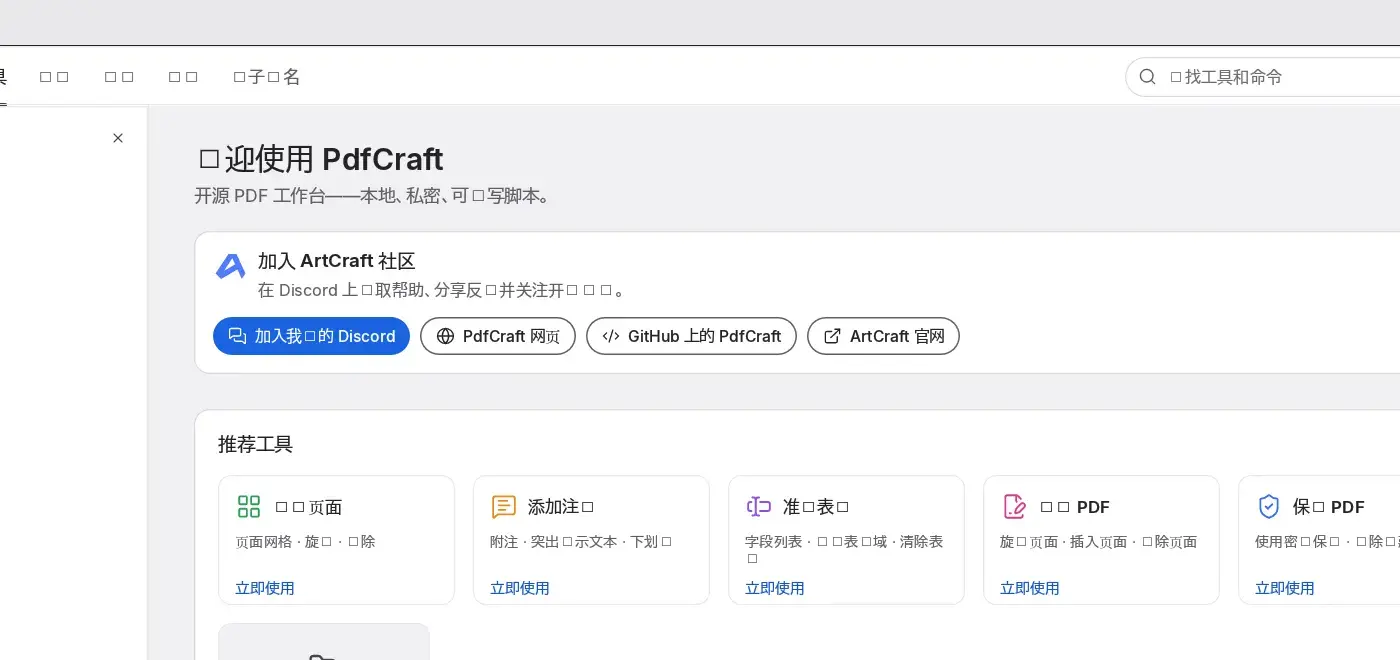The image size is (1400, 660).
Task: Click 立即使用 under 插入页面 card
Action: (1030, 588)
